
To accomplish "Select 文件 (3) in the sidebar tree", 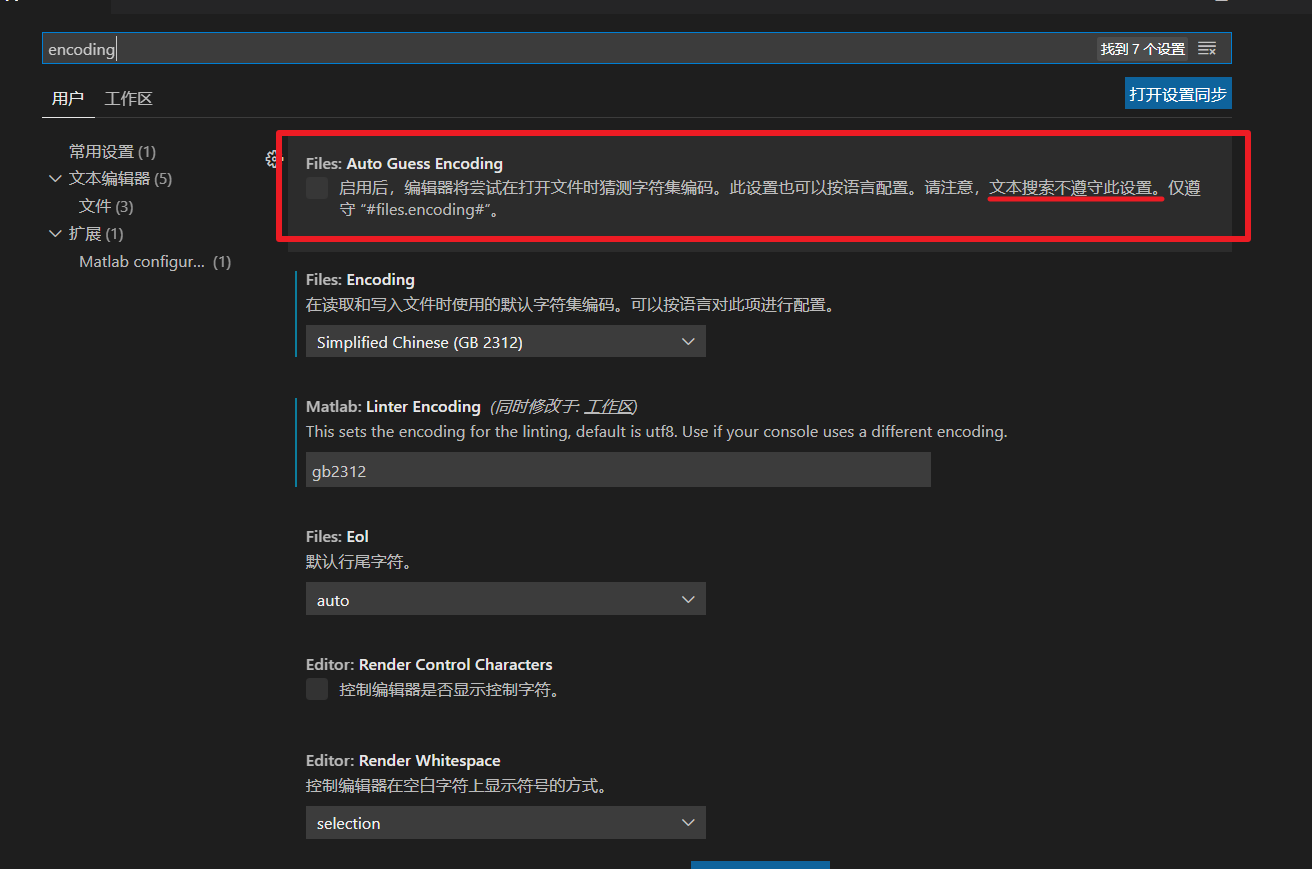I will coord(106,207).
